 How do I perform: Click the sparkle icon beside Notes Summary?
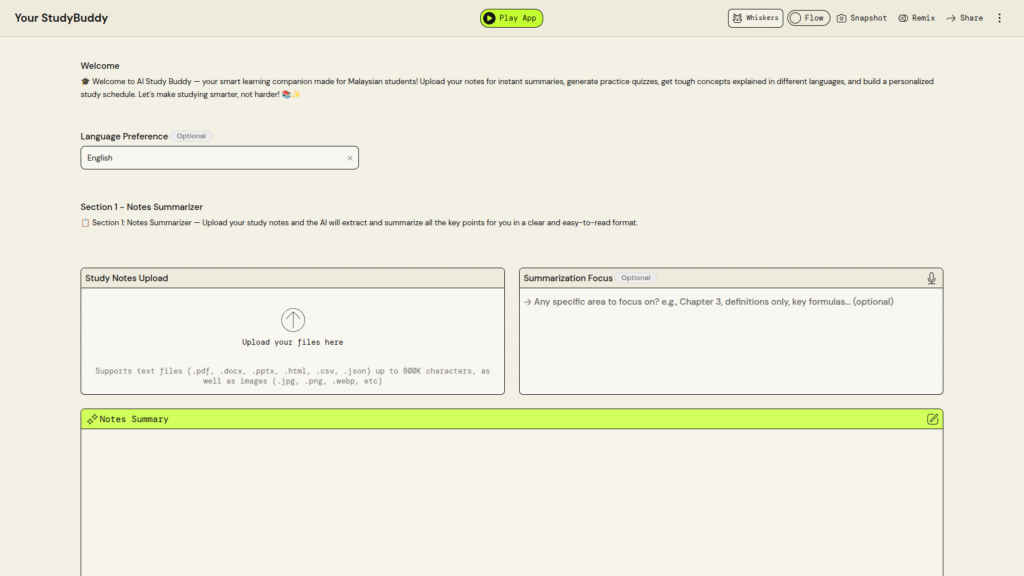point(91,419)
